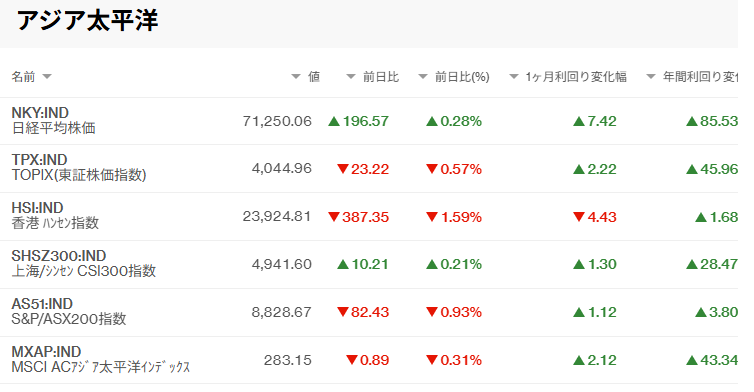
Task: Click S&P/ASX200指数 name
Action: (x=69, y=319)
